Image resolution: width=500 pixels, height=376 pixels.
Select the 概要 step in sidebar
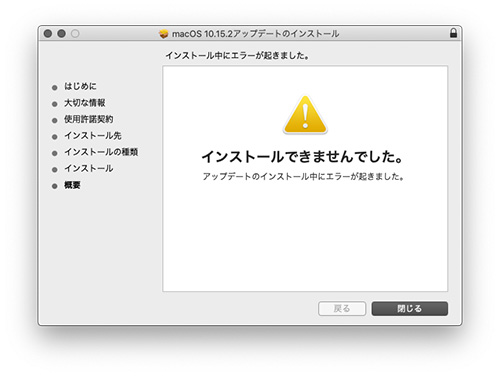click(72, 185)
